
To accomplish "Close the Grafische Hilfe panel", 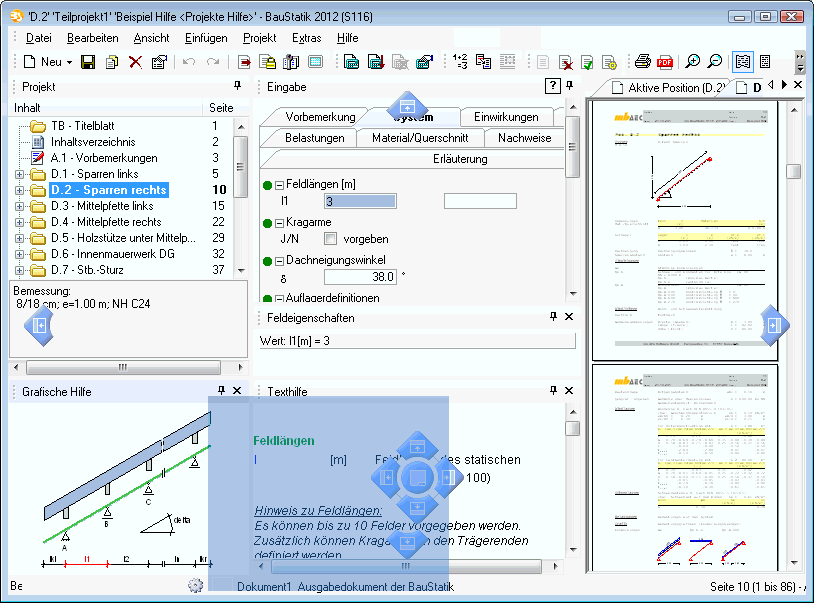I will [x=237, y=390].
